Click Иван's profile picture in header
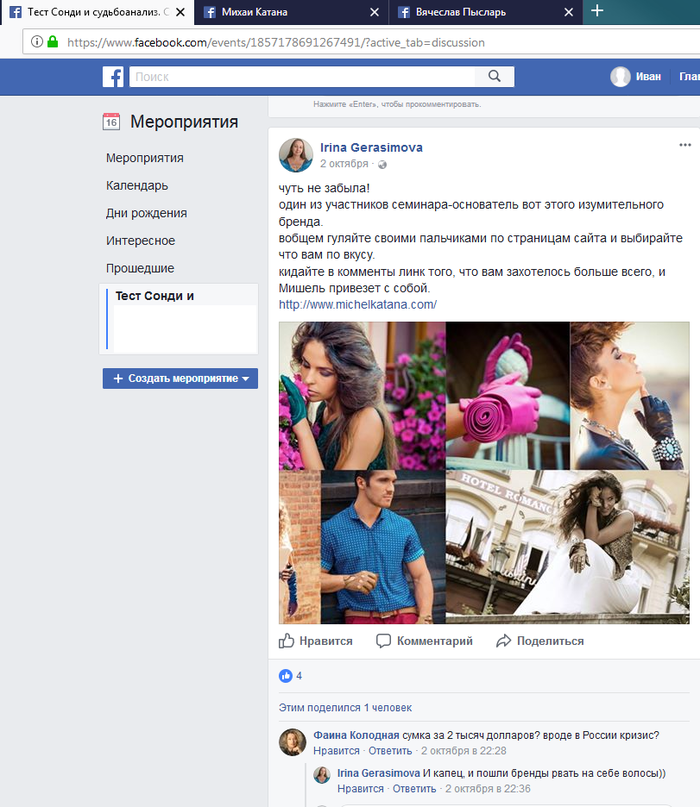 tap(621, 77)
